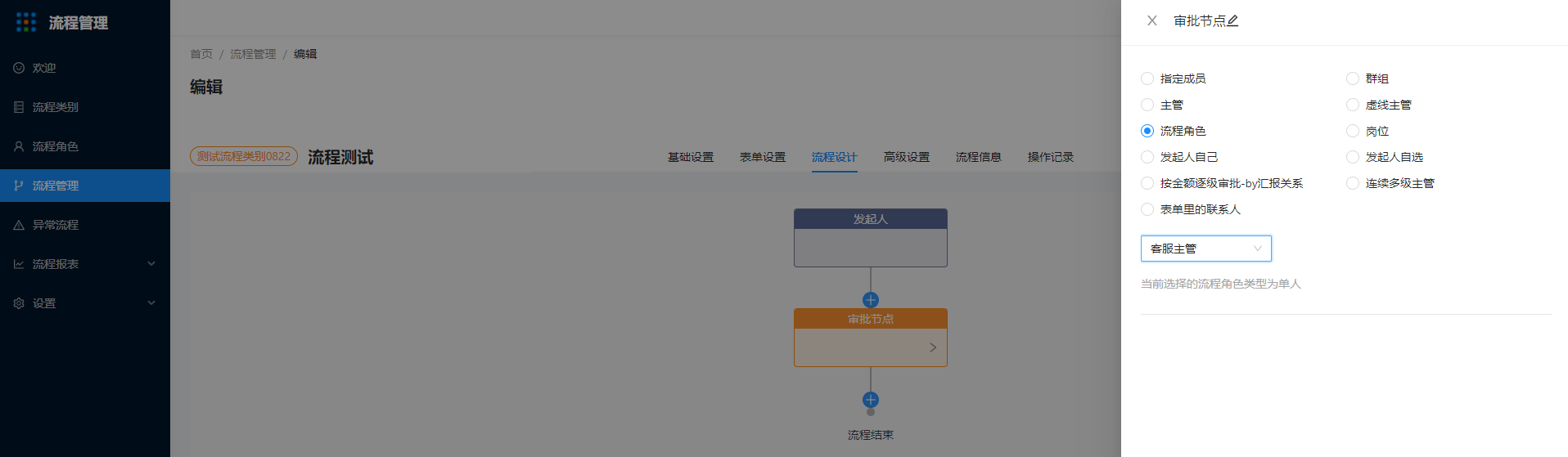Screen dimensions: 1568x457
Task: Click the 流程管理 app title in the header
Action: pyautogui.click(x=79, y=23)
